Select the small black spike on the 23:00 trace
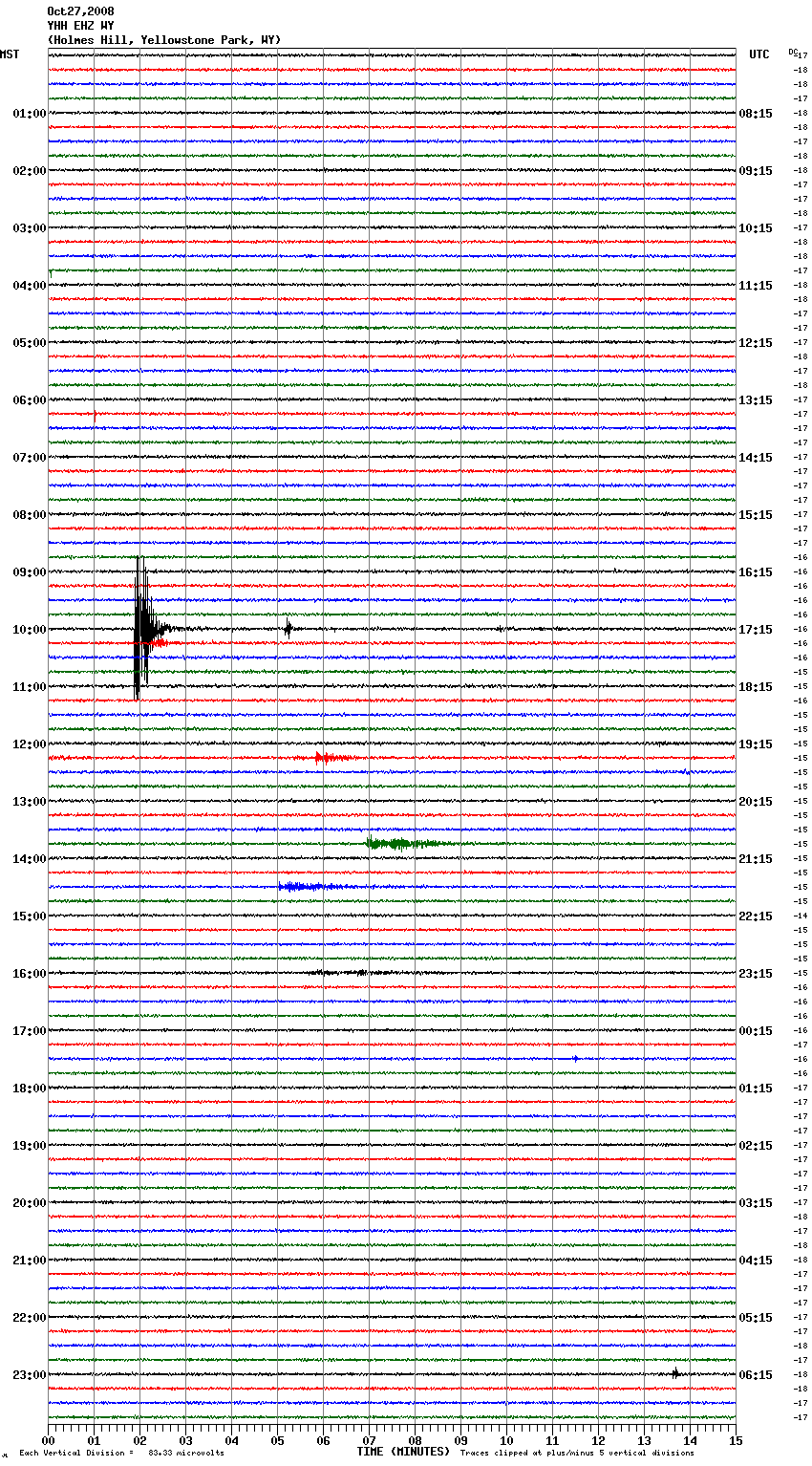Viewport: 812px width, 1466px height. tap(675, 1373)
